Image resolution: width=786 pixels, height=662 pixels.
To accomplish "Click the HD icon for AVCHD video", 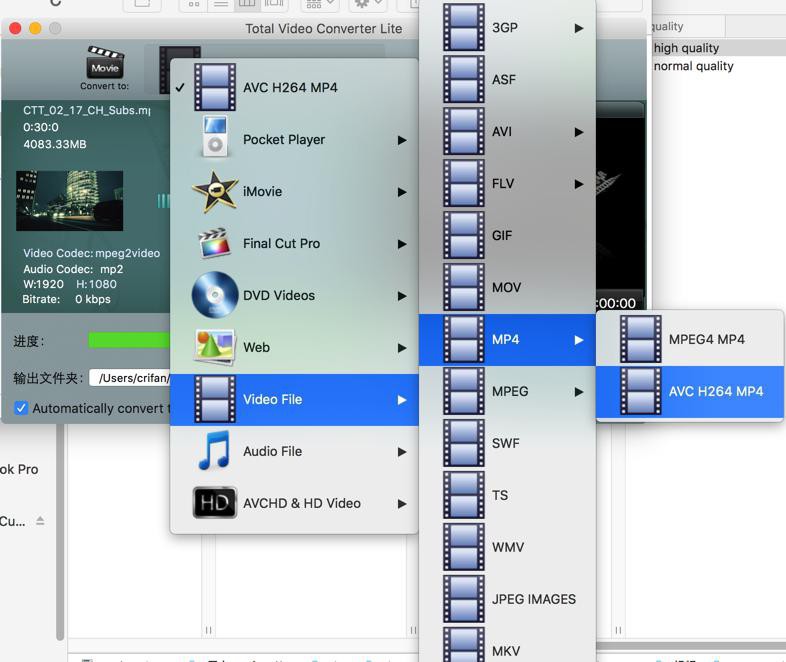I will (x=215, y=503).
